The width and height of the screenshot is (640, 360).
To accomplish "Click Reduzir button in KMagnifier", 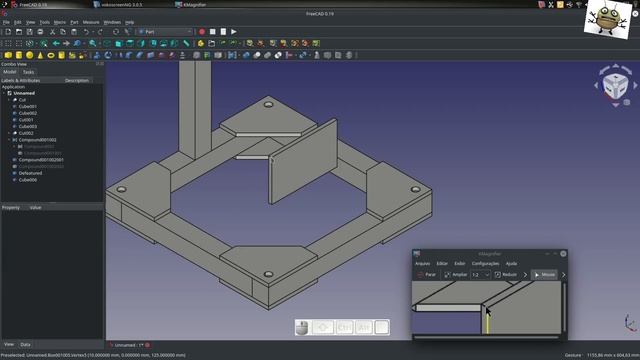I will 506,275.
